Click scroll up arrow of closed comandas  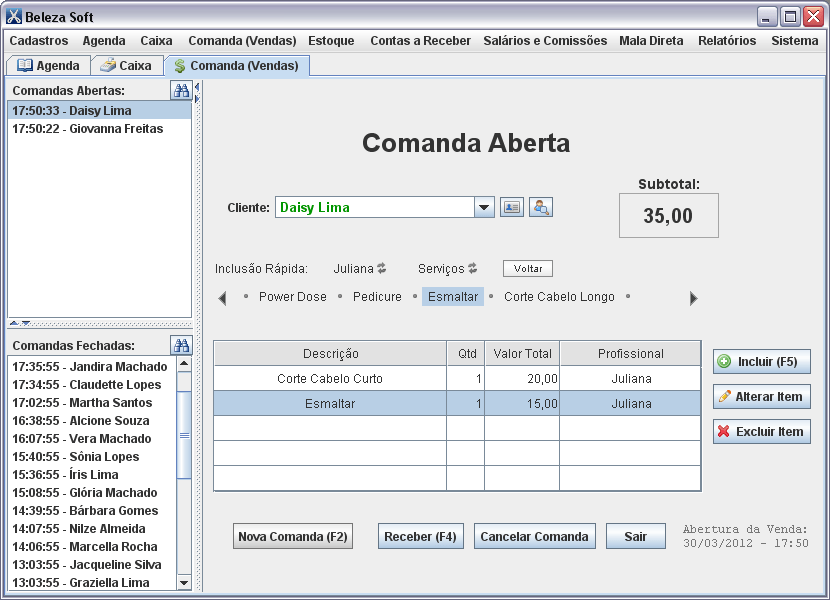(x=184, y=363)
